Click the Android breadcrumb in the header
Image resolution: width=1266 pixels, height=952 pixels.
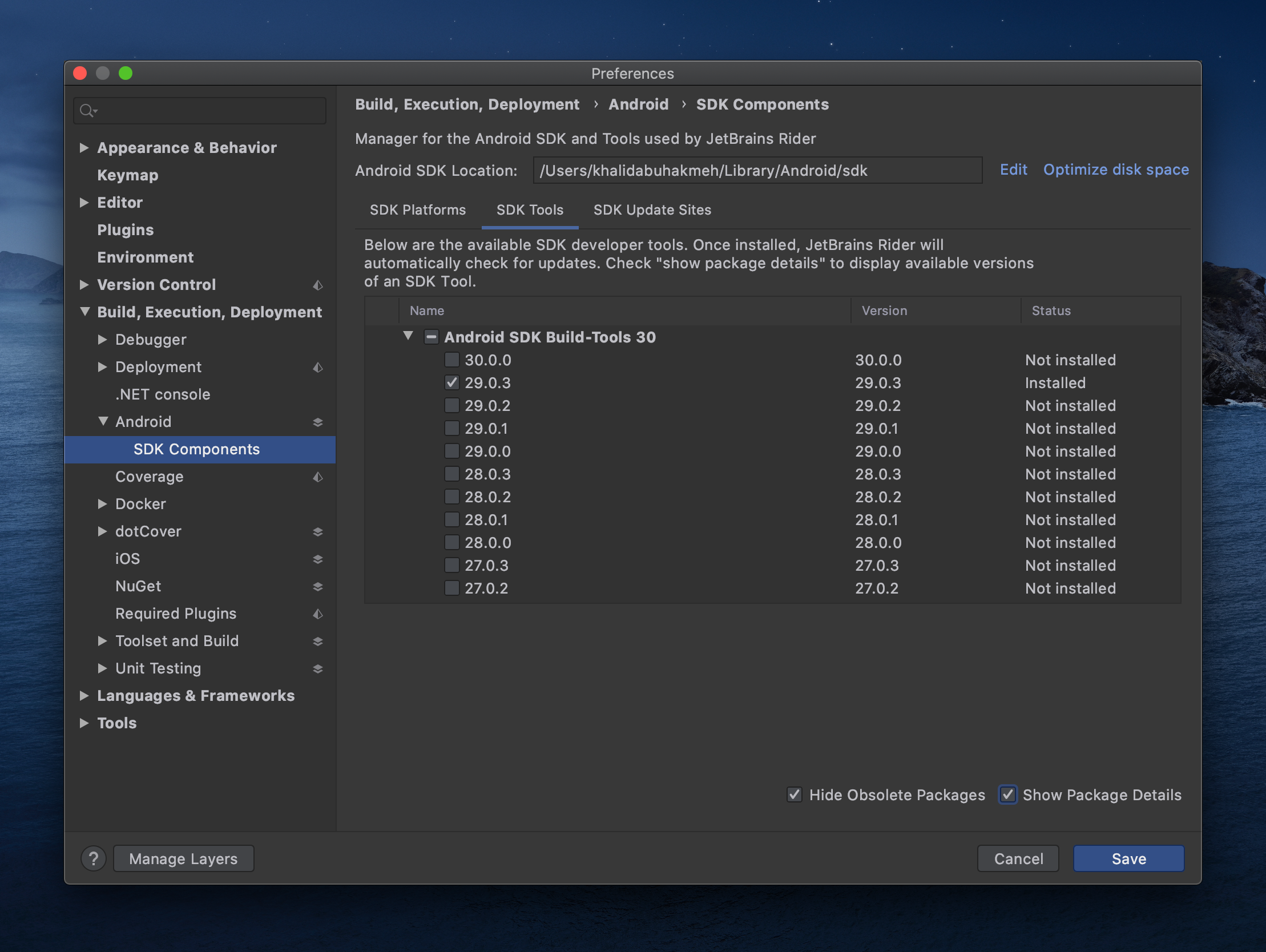(638, 105)
